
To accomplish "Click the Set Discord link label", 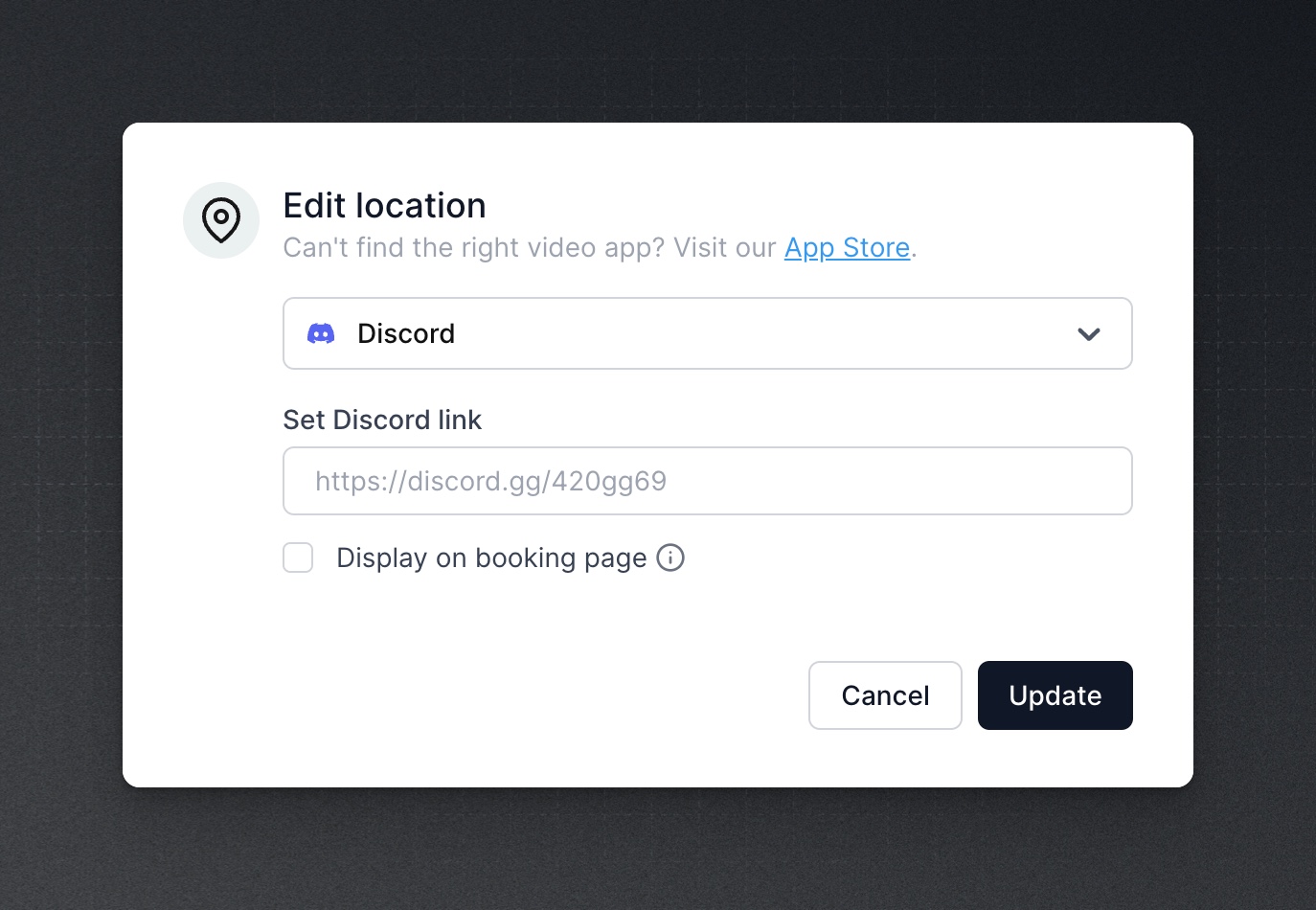I will point(382,420).
